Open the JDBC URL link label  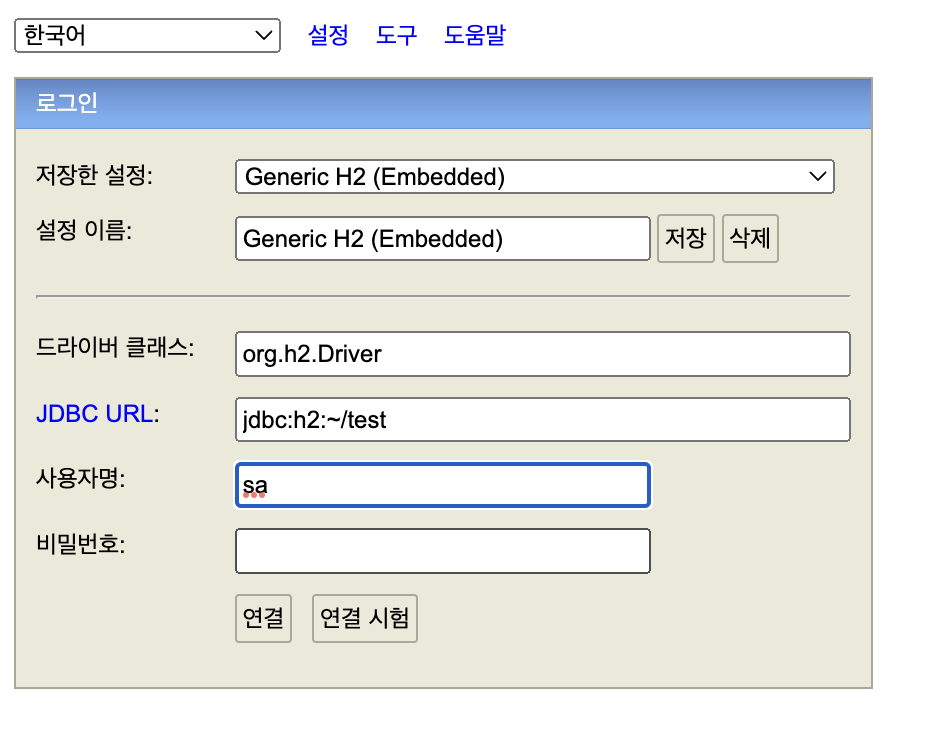[x=95, y=414]
